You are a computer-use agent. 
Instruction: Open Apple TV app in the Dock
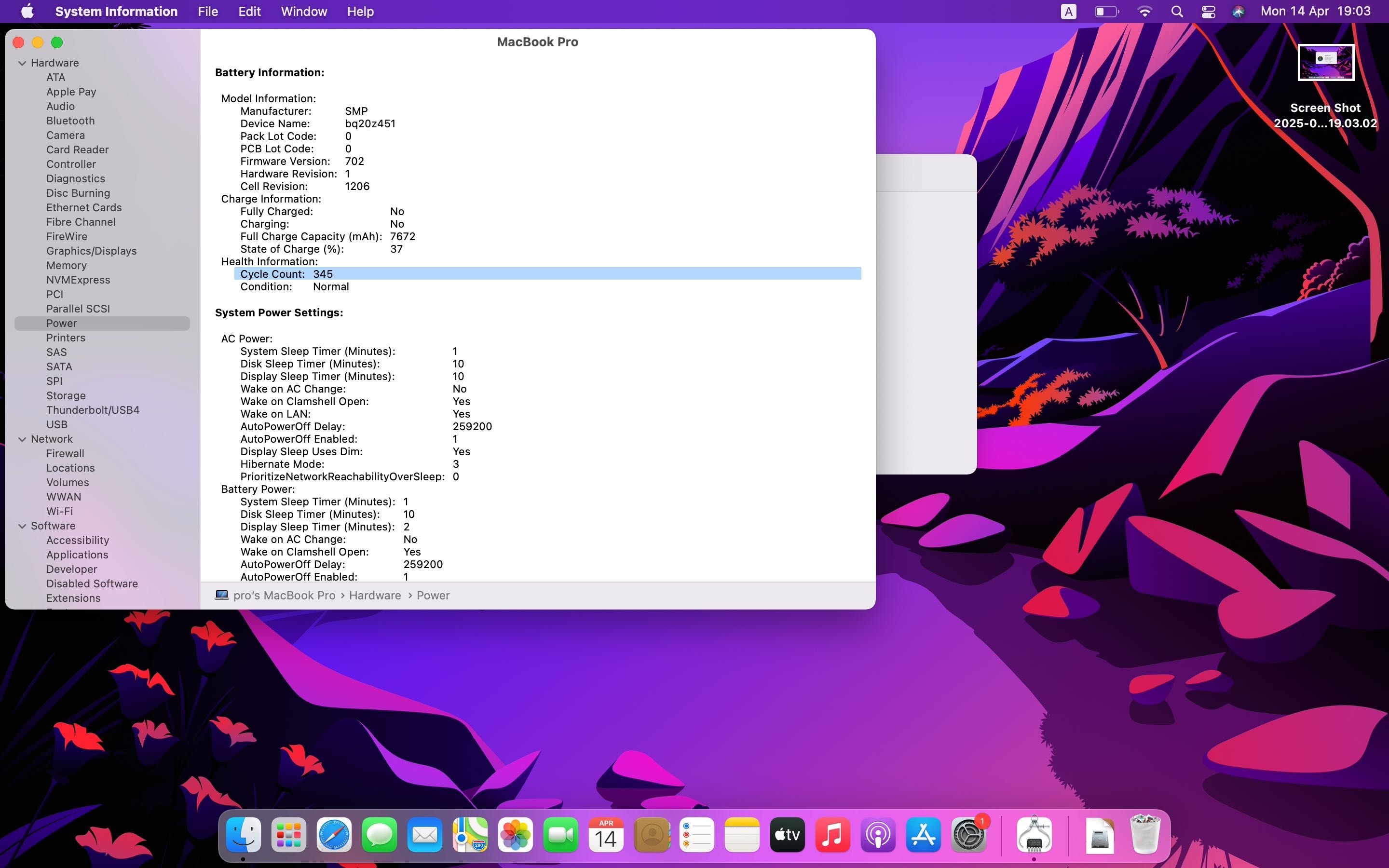click(788, 835)
